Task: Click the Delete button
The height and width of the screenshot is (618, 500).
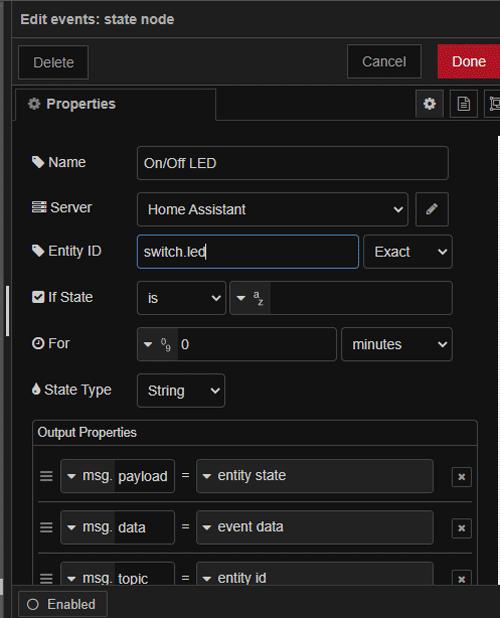Action: (x=53, y=62)
